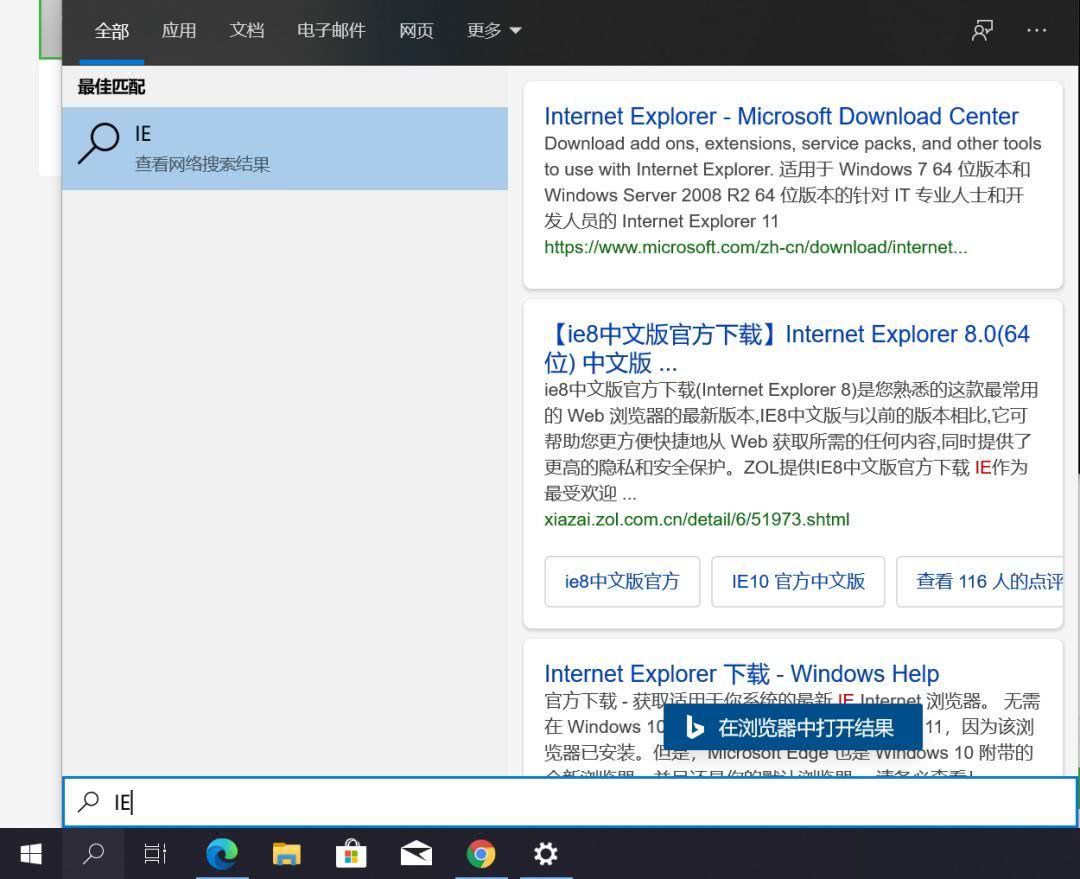Screen dimensions: 1080x879
Task: Click the magnifier icon in the search box
Action: coord(89,802)
